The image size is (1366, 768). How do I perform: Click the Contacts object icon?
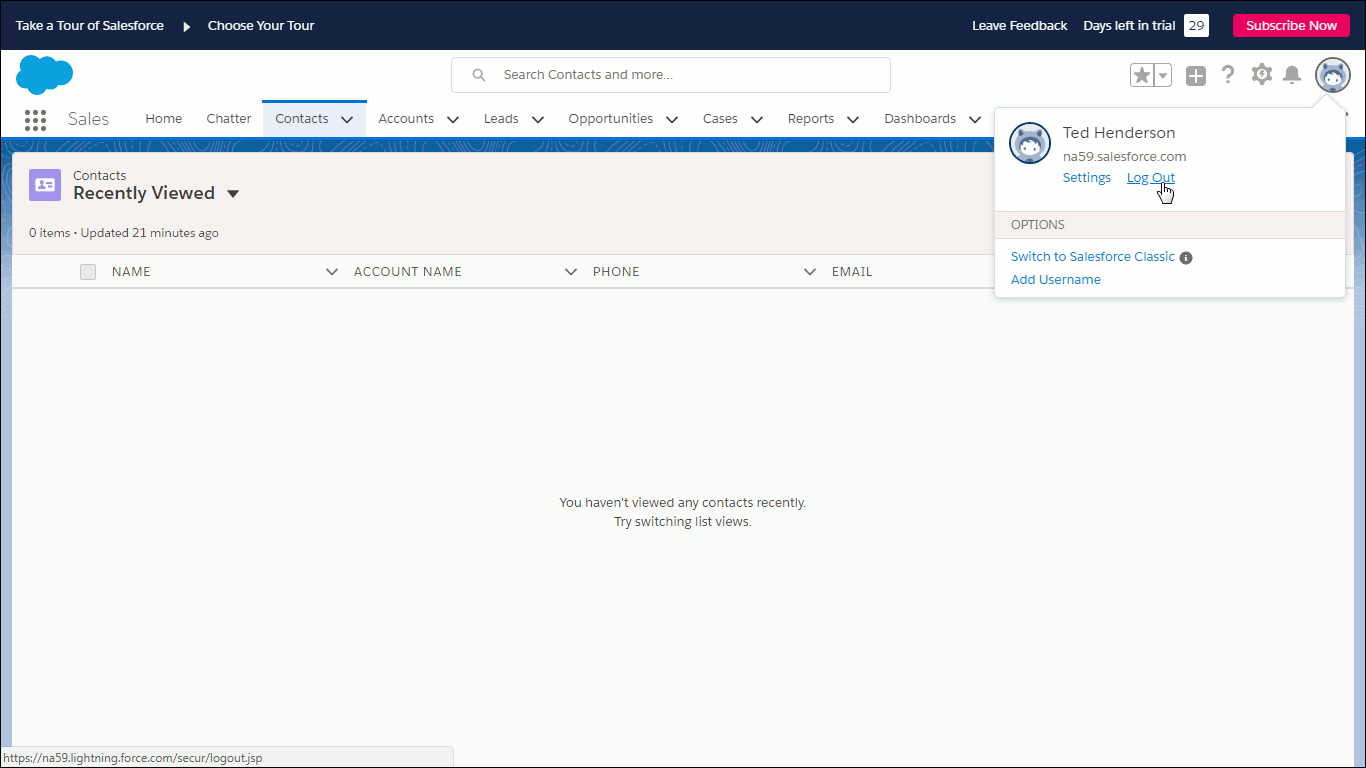45,185
